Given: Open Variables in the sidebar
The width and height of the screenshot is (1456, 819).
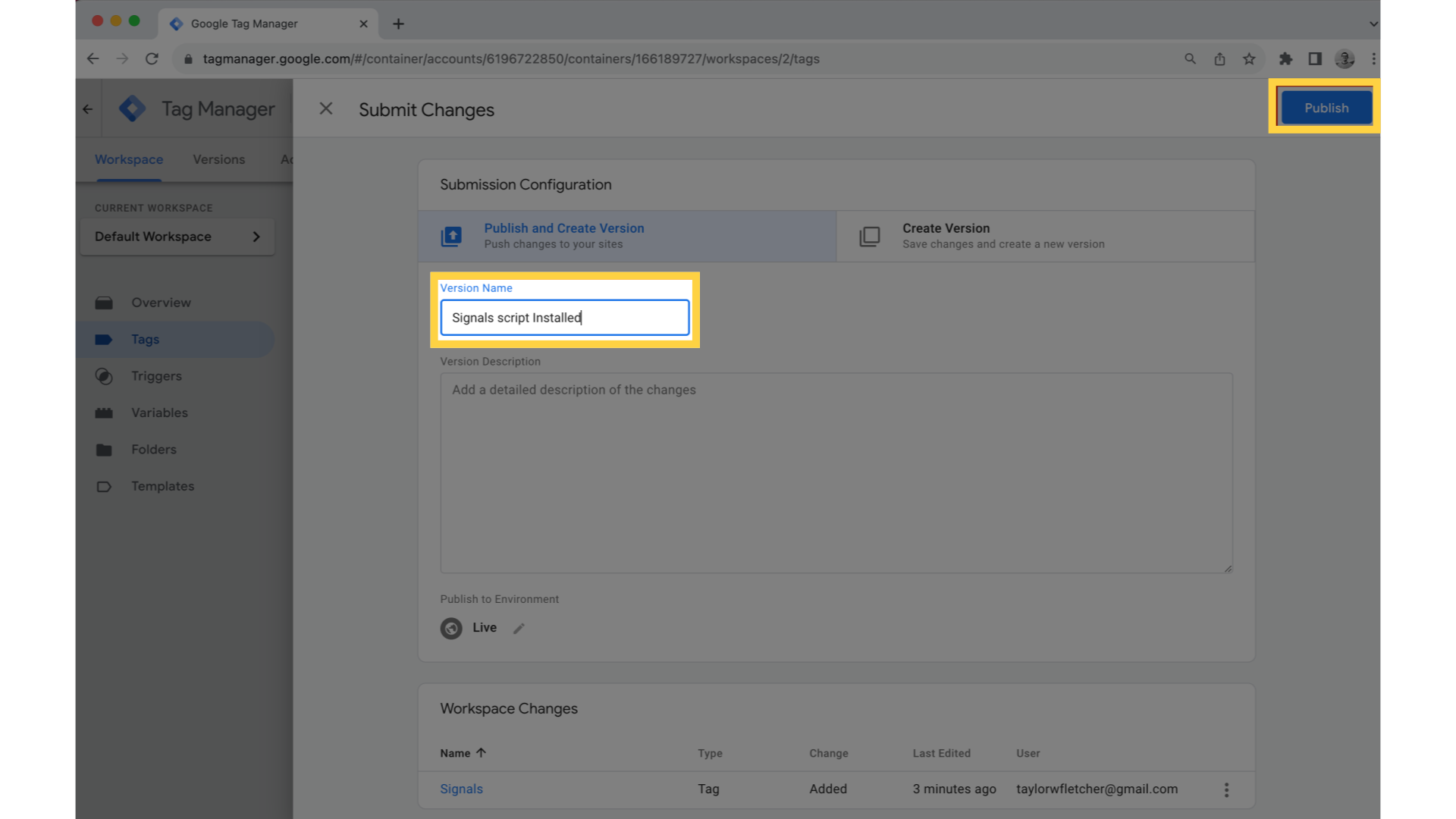Looking at the screenshot, I should tap(175, 413).
